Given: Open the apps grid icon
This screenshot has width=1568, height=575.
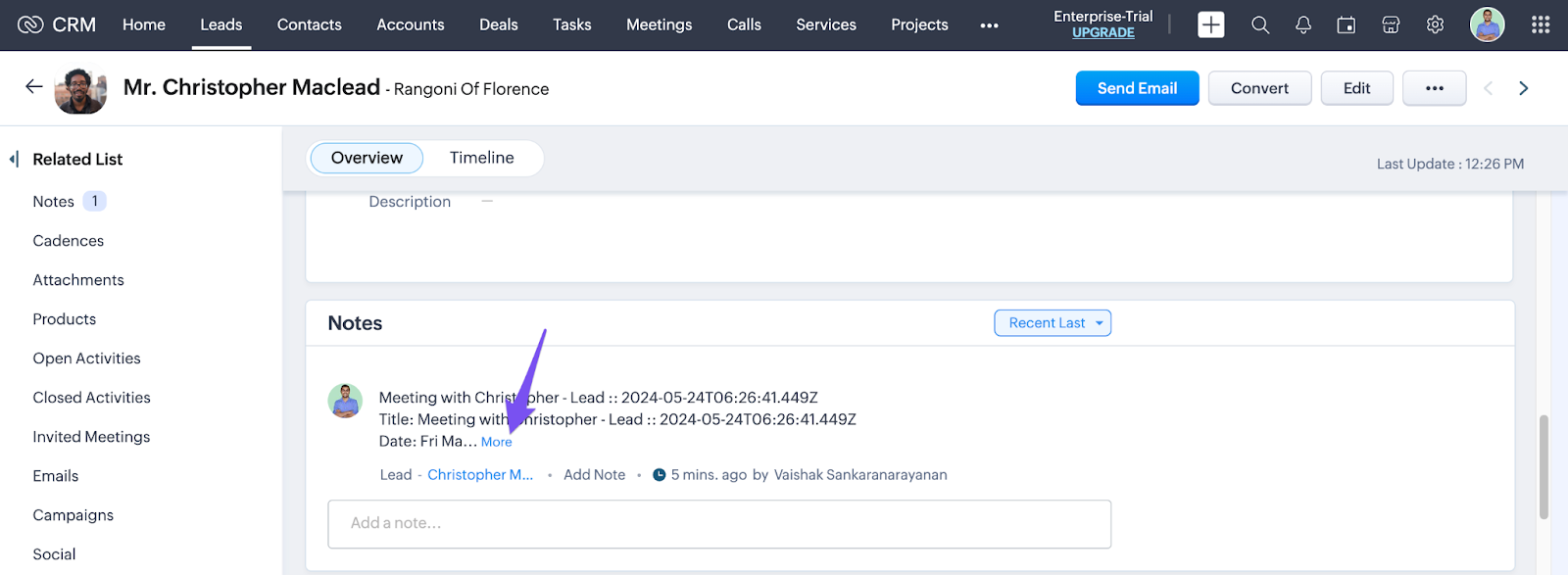Looking at the screenshot, I should tap(1541, 25).
